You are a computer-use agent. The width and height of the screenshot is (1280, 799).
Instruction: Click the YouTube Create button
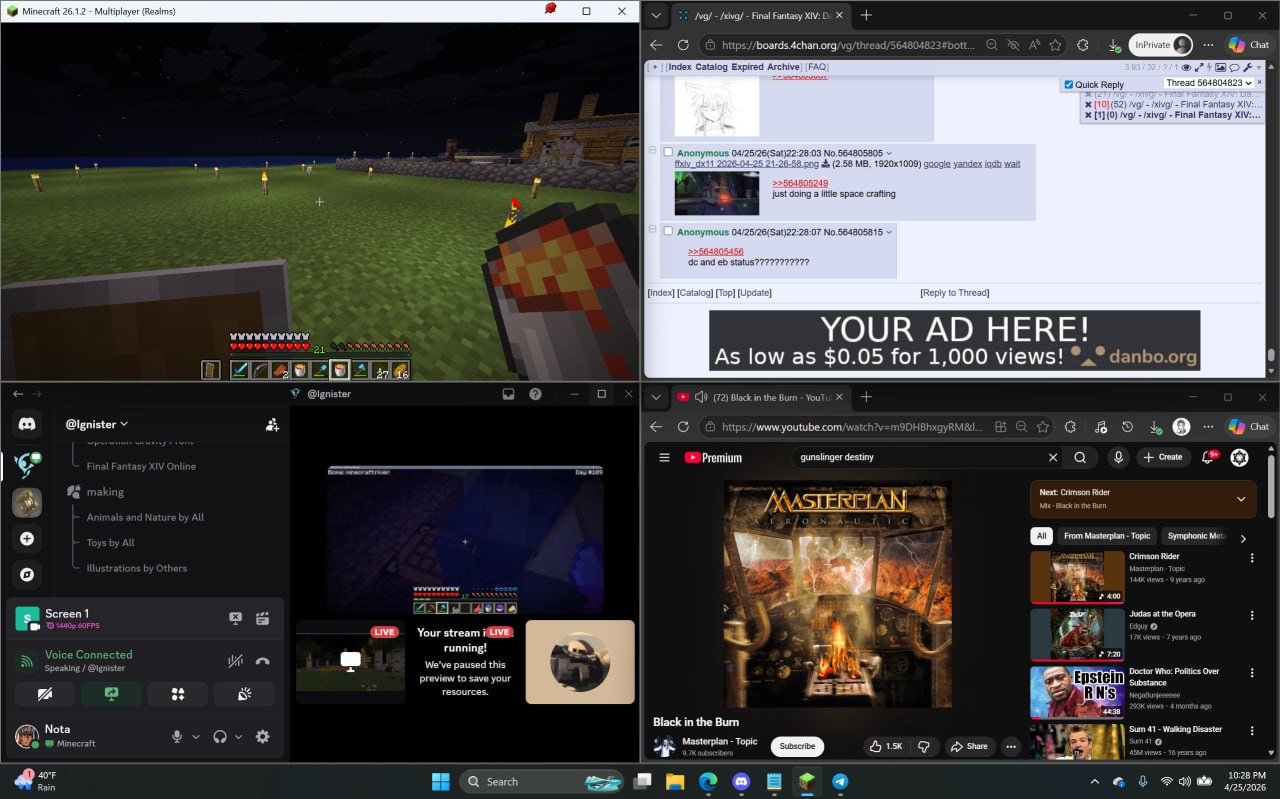coord(1163,457)
